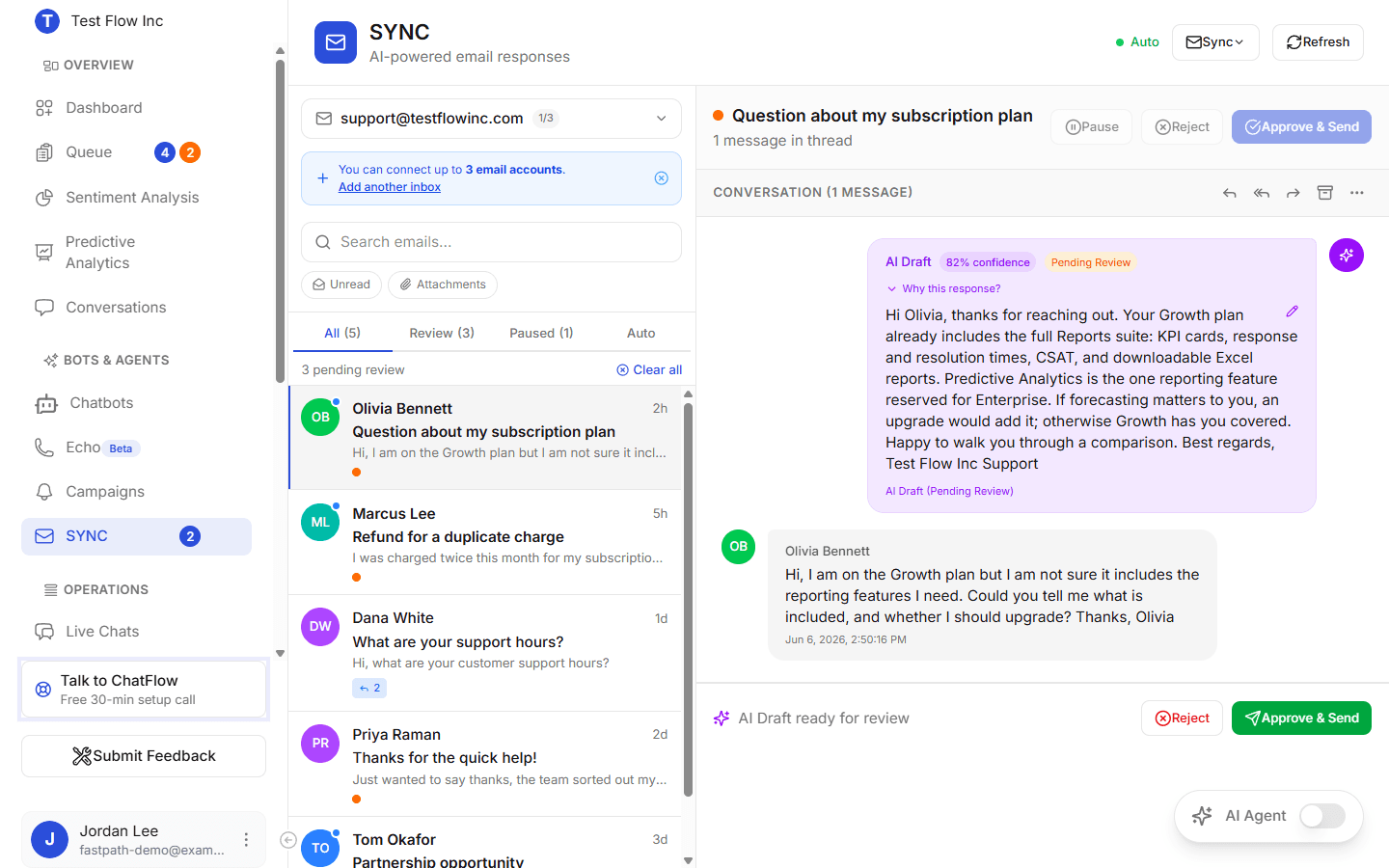Screen dimensions: 1389x868
Task: Click the top Reject button
Action: pos(1182,127)
